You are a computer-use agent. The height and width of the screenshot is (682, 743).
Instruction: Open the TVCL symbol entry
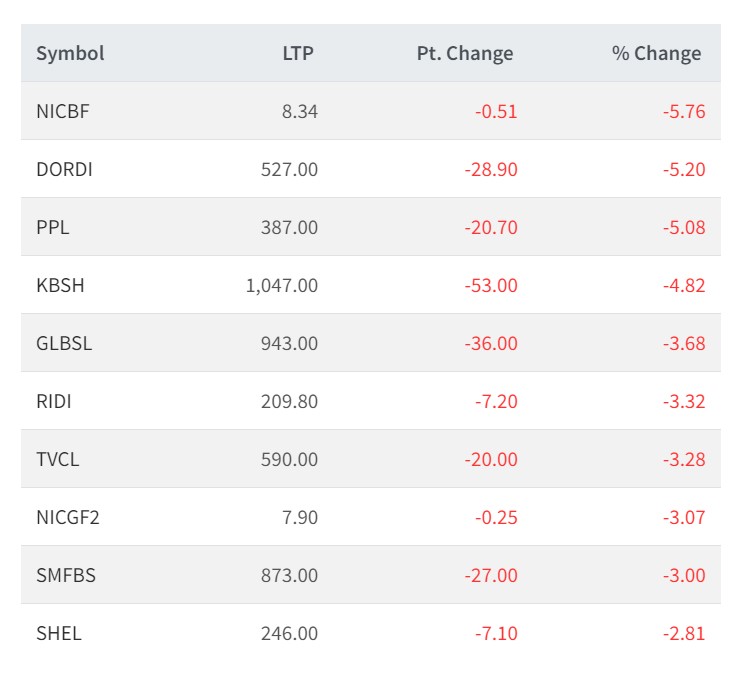[57, 460]
